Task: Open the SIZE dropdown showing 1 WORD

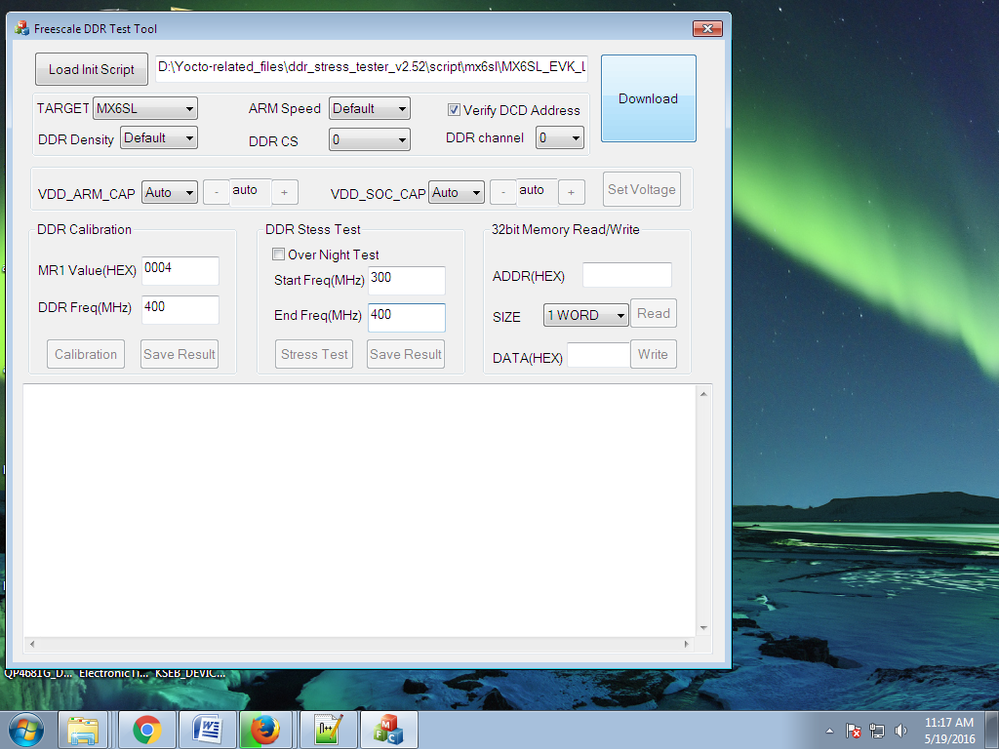Action: (x=586, y=315)
